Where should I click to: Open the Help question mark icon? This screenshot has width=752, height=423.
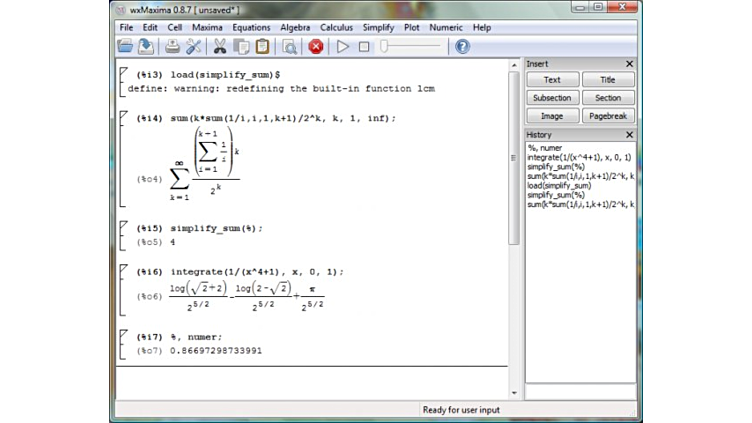(x=462, y=46)
